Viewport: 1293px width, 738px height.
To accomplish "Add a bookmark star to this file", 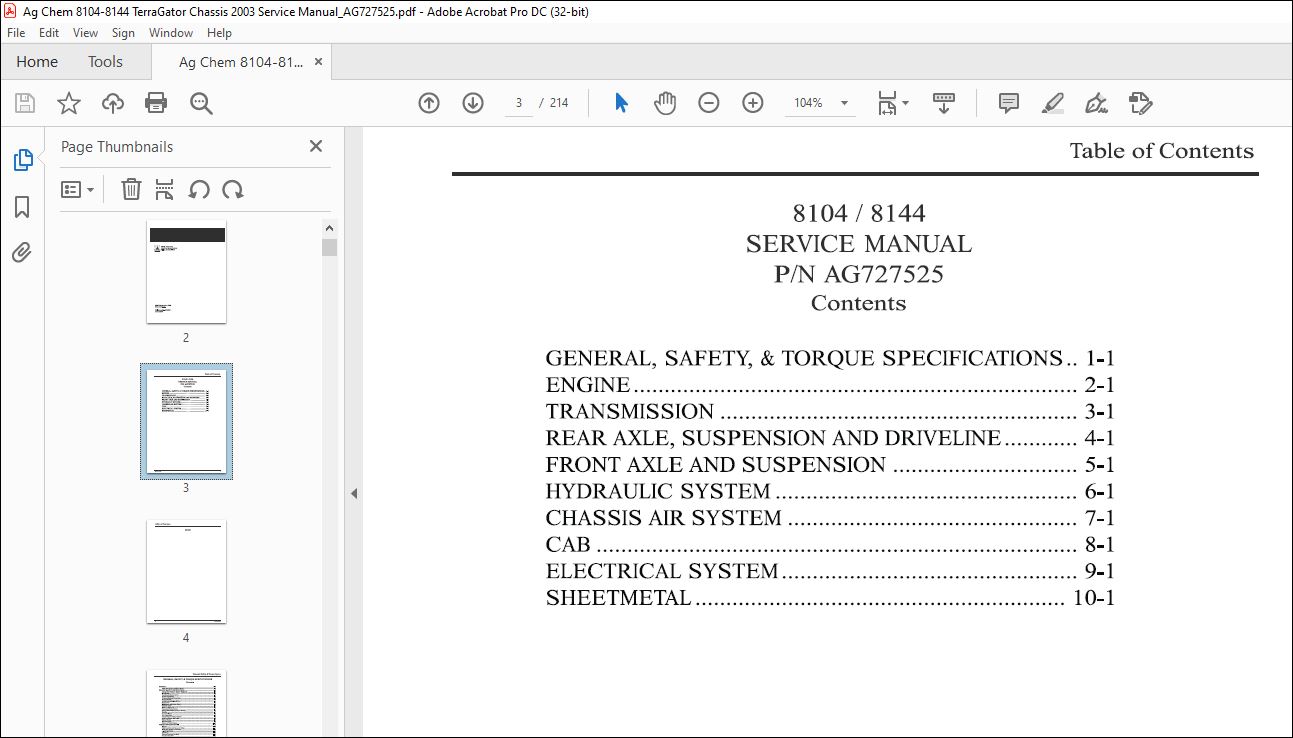I will (x=69, y=103).
